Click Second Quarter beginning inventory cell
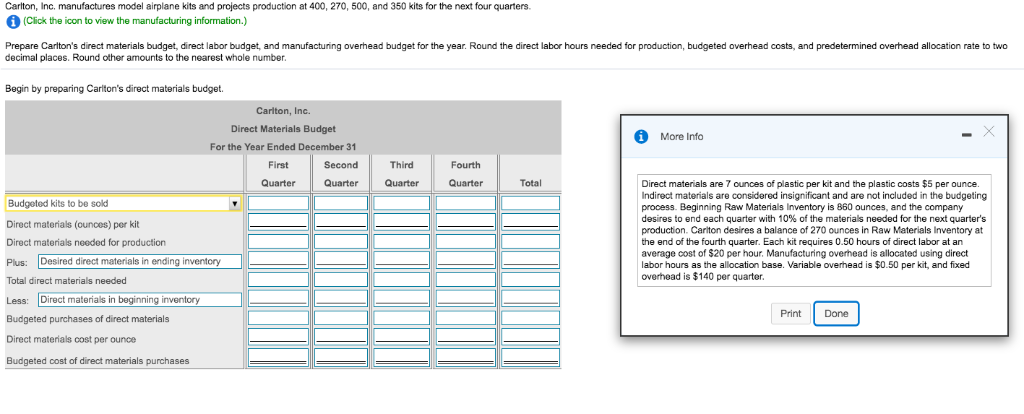Viewport: 1024px width, 414px height. click(x=340, y=298)
